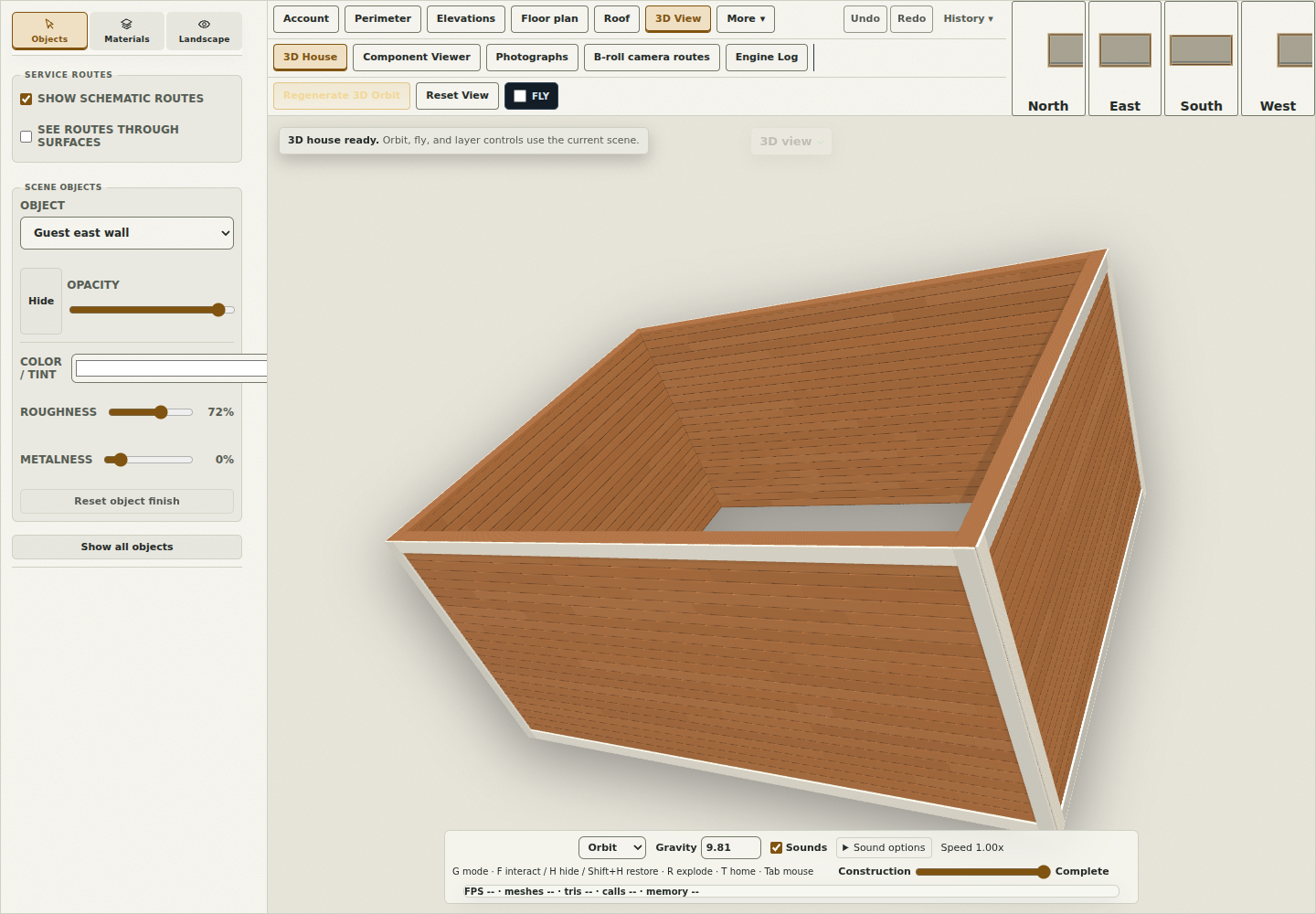The height and width of the screenshot is (914, 1316).
Task: Click the Metalness '0%' value
Action: (225, 460)
